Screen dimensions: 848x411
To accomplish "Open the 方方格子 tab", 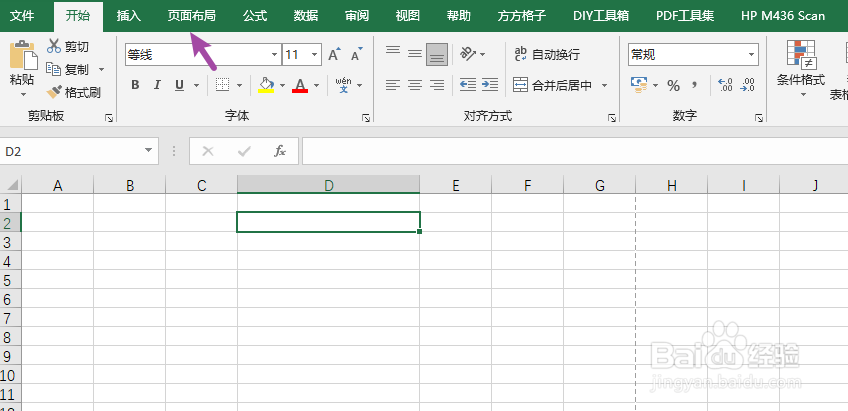I will pyautogui.click(x=522, y=15).
